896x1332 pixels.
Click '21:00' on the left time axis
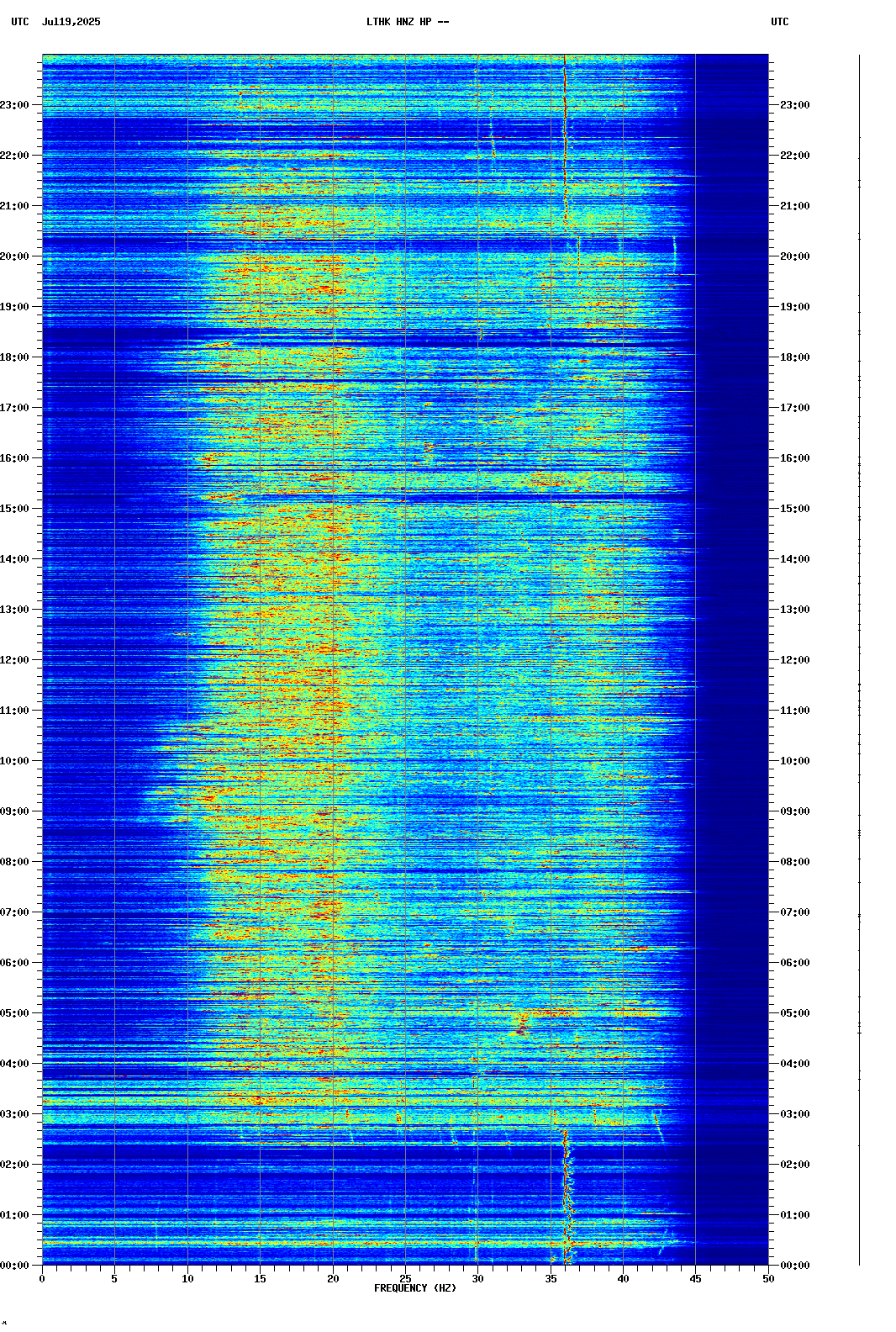(x=14, y=206)
